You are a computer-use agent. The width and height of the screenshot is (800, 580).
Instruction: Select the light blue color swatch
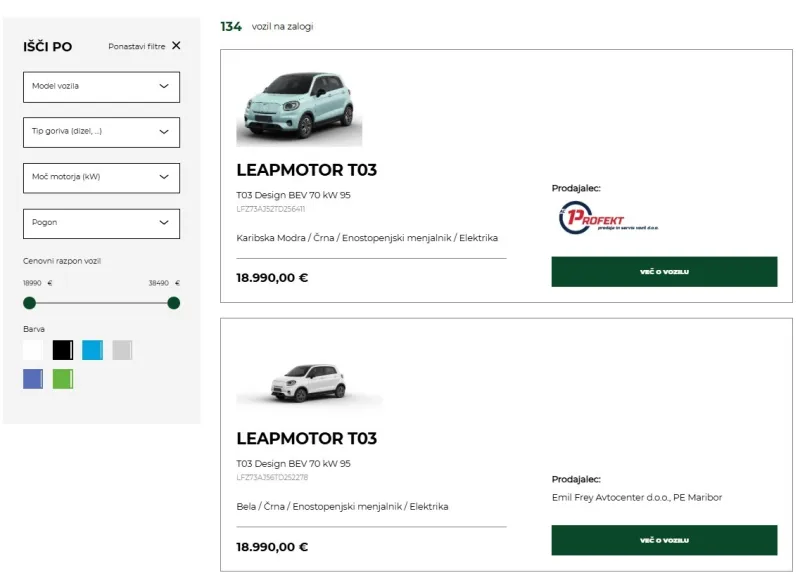92,350
